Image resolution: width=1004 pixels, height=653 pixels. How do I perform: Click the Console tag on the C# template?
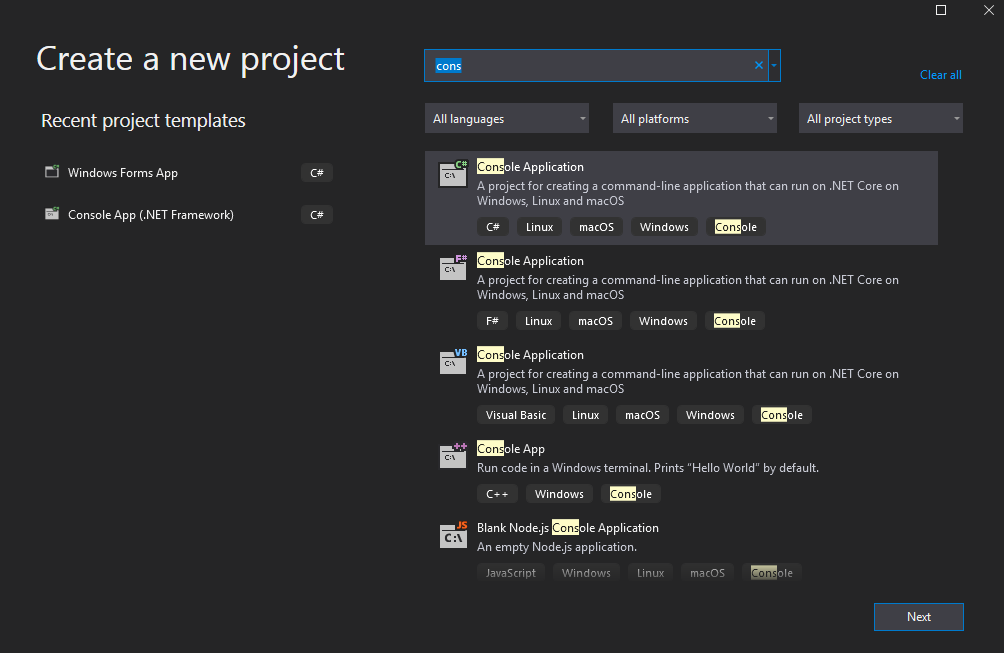tap(735, 227)
